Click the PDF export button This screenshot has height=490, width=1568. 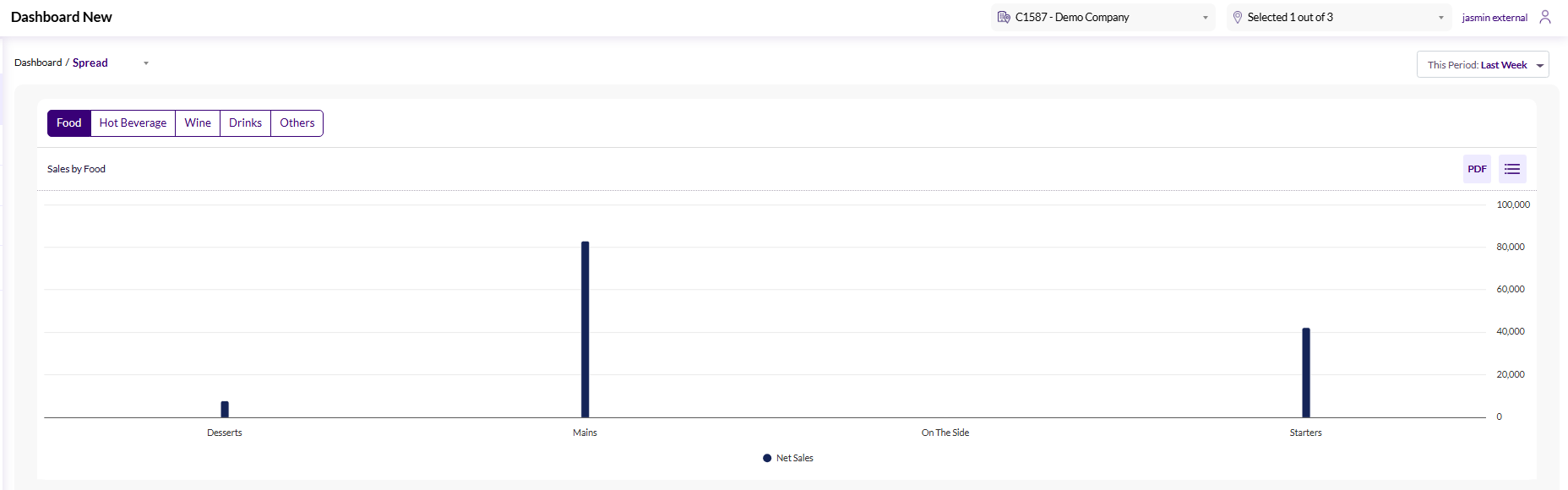pyautogui.click(x=1477, y=169)
